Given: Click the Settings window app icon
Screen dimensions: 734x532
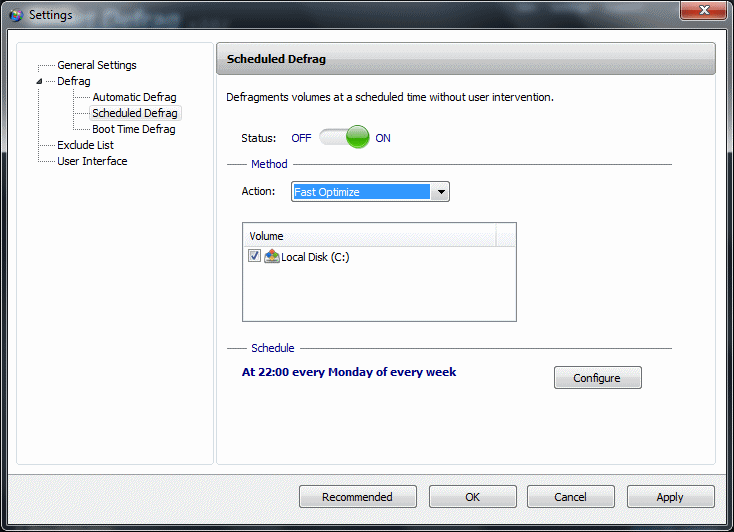Looking at the screenshot, I should coord(16,15).
